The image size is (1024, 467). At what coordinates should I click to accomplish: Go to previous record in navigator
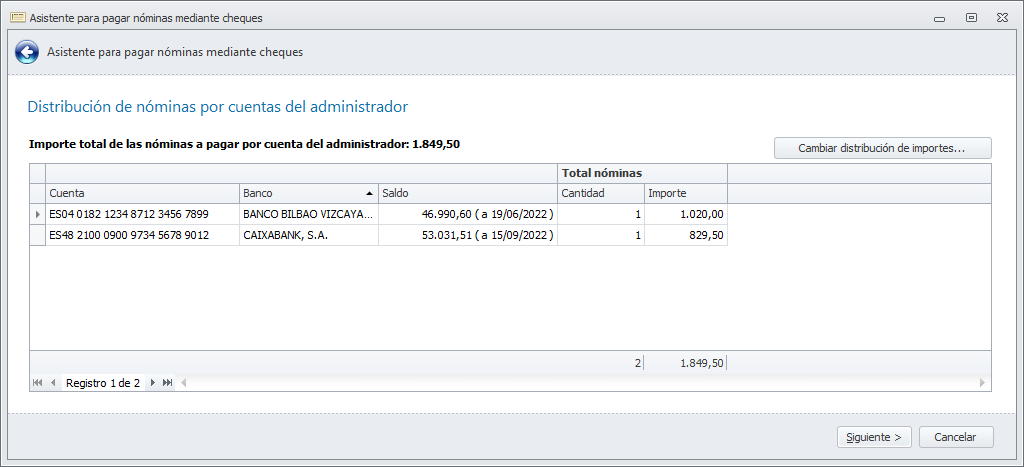[53, 383]
